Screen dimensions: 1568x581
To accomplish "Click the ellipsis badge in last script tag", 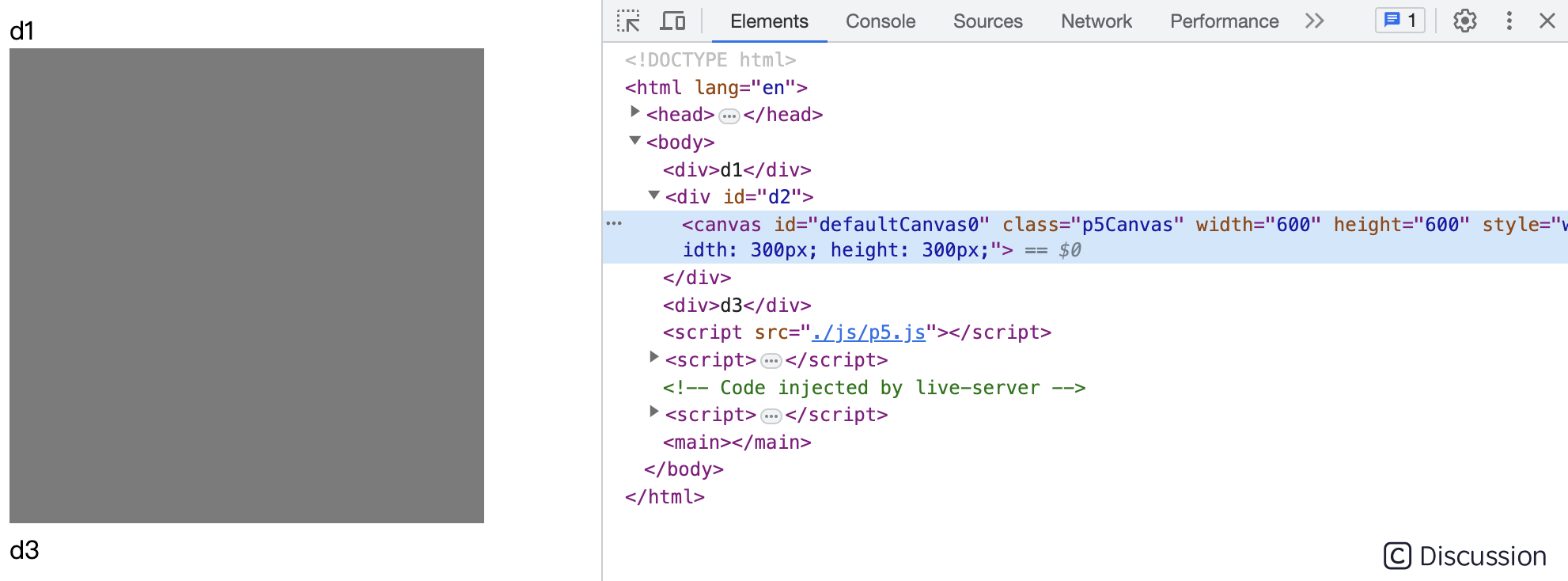I will coord(771,416).
